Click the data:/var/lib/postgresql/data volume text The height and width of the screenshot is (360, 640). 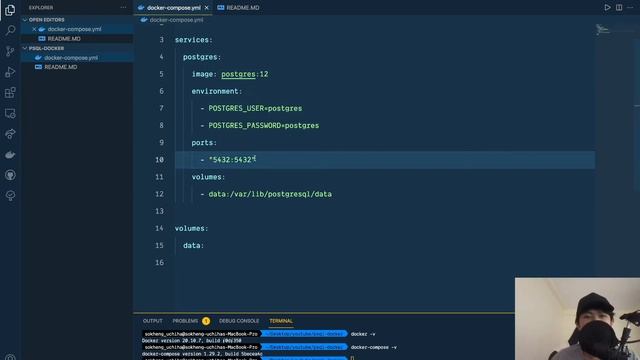tap(270, 194)
